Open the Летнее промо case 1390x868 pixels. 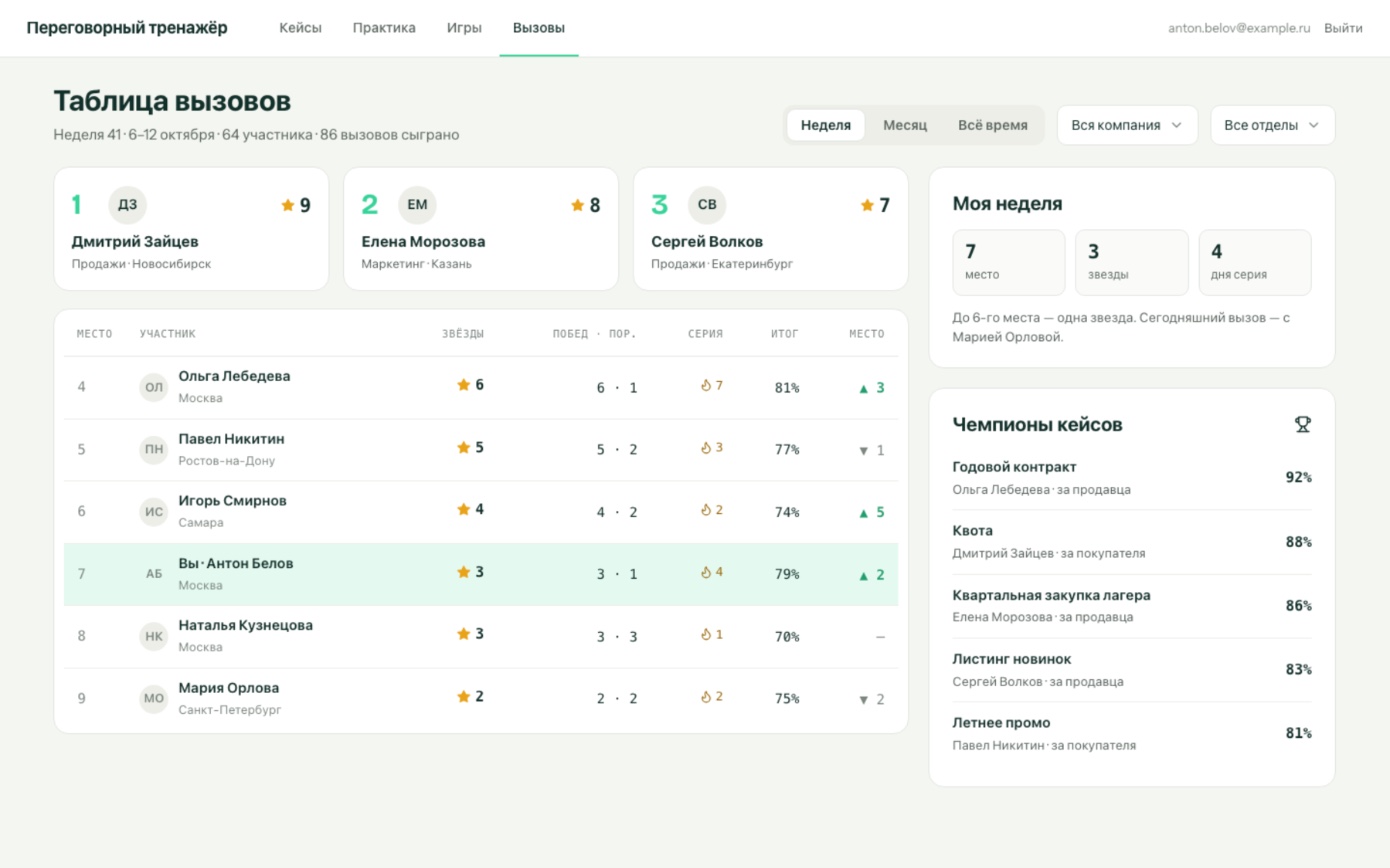point(1132,734)
